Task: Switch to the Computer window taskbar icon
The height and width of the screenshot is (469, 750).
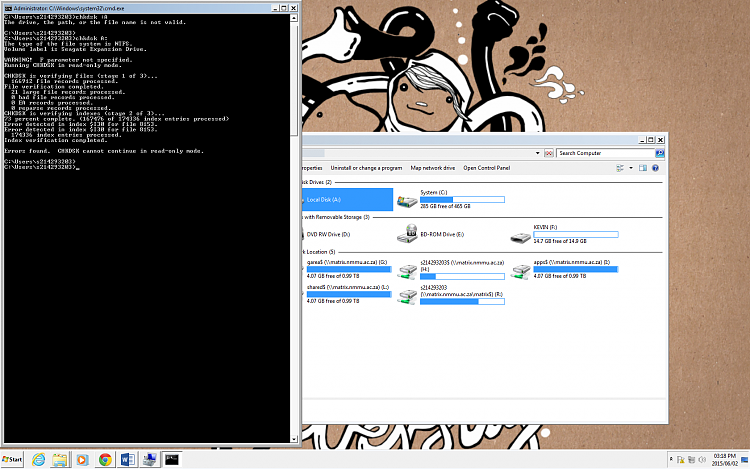Action: pyautogui.click(x=149, y=460)
